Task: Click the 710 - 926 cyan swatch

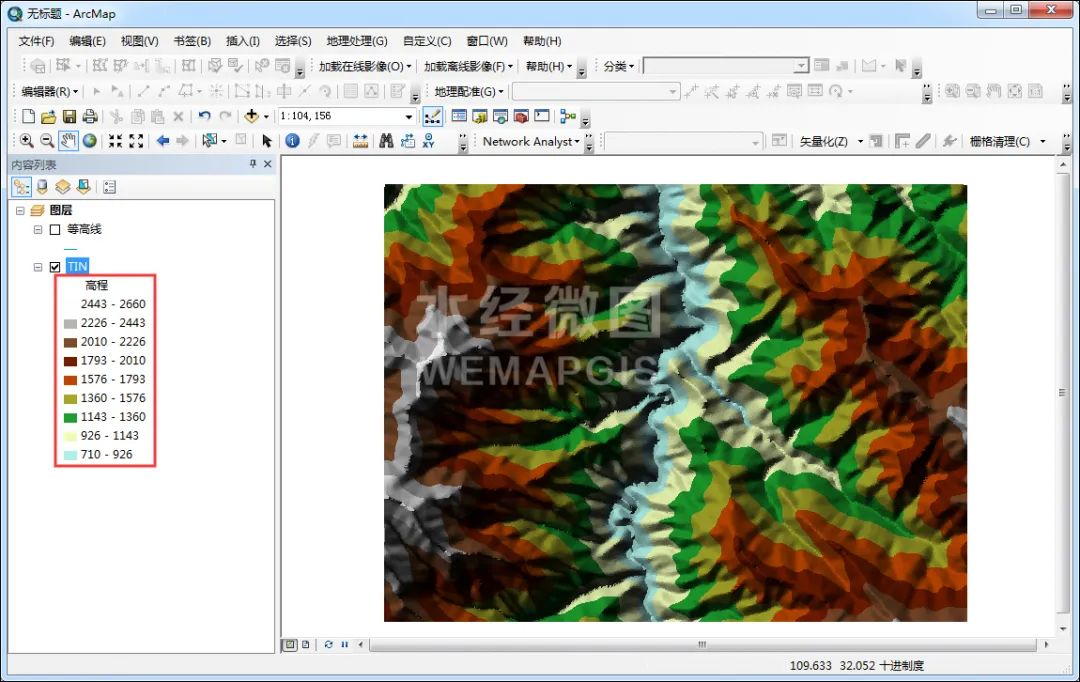Action: click(70, 455)
